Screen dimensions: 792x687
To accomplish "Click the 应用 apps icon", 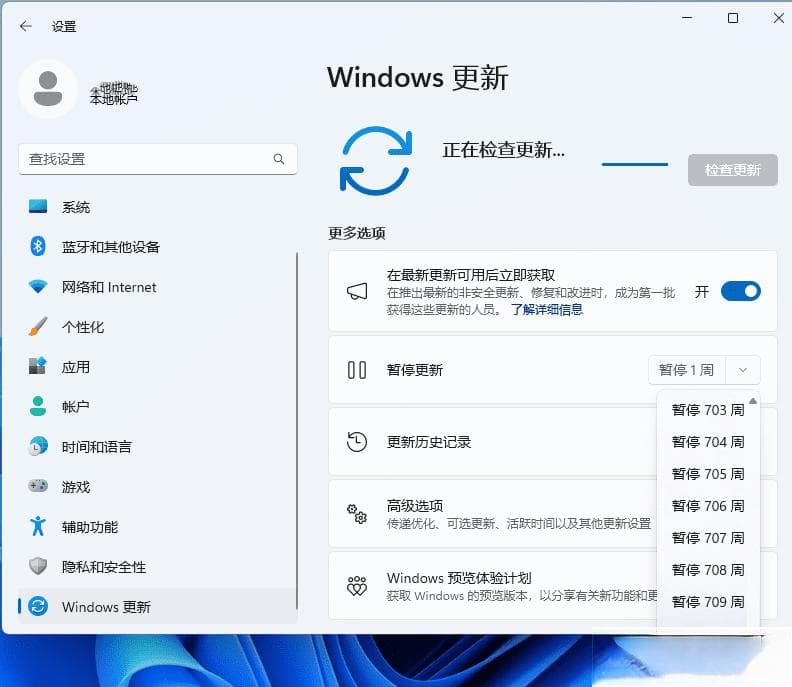I will 38,366.
